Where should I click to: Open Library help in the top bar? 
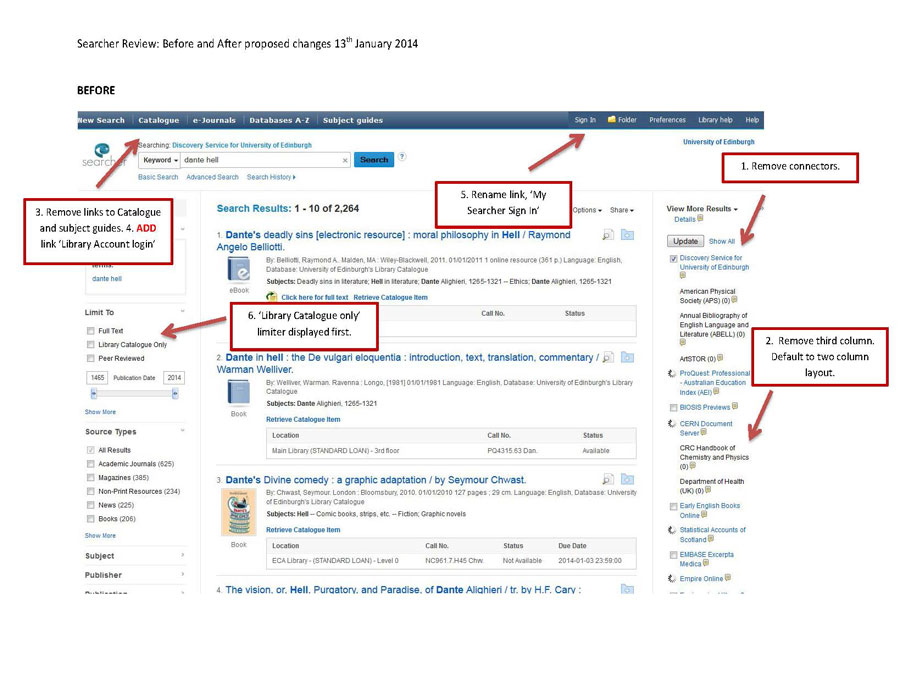click(x=715, y=119)
